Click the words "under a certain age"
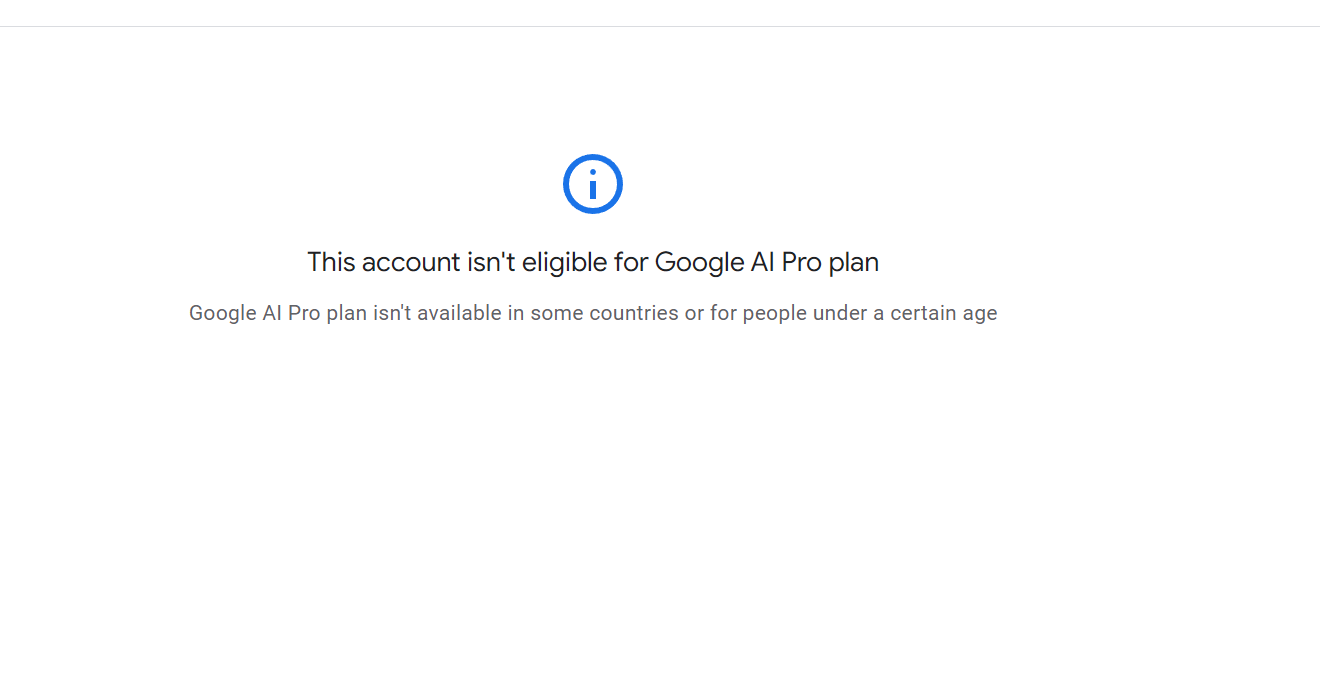The height and width of the screenshot is (692, 1320). (x=905, y=313)
